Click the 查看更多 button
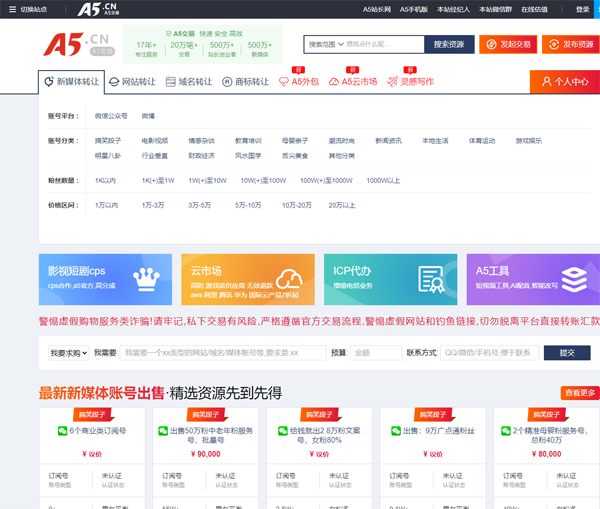600x509 pixels. (x=580, y=393)
